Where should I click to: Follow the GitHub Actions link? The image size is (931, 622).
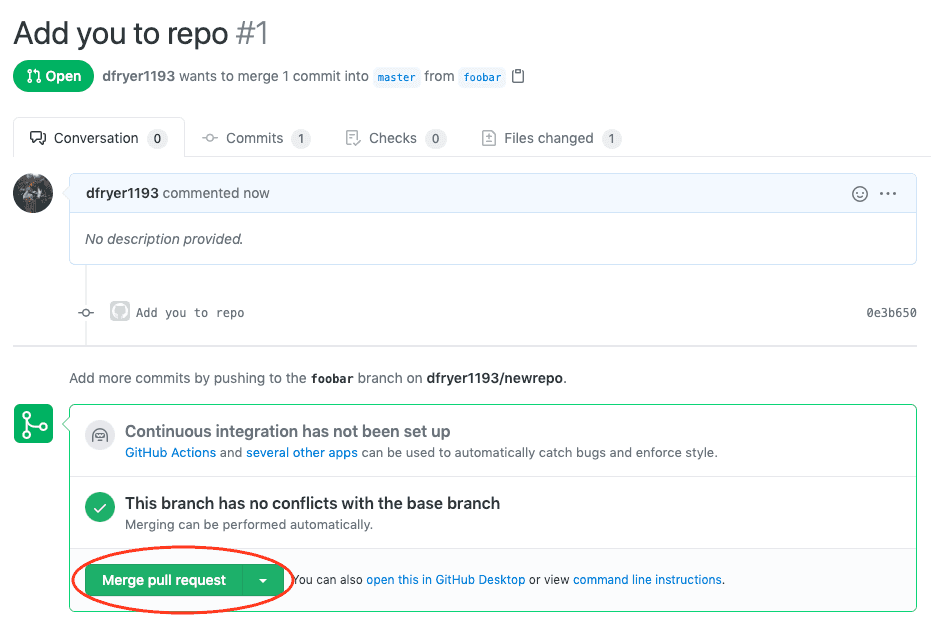(x=170, y=452)
